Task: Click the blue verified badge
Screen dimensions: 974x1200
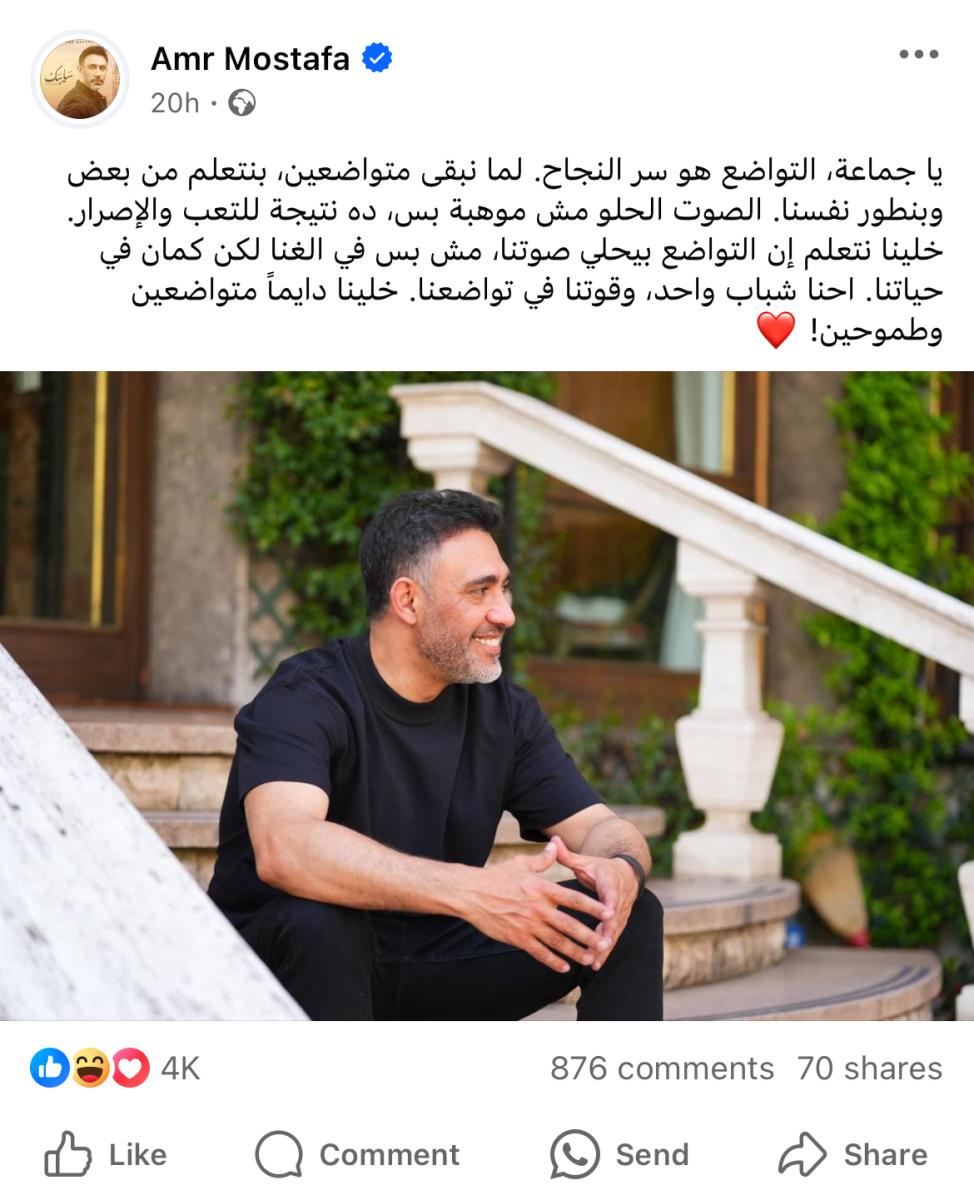Action: tap(377, 59)
